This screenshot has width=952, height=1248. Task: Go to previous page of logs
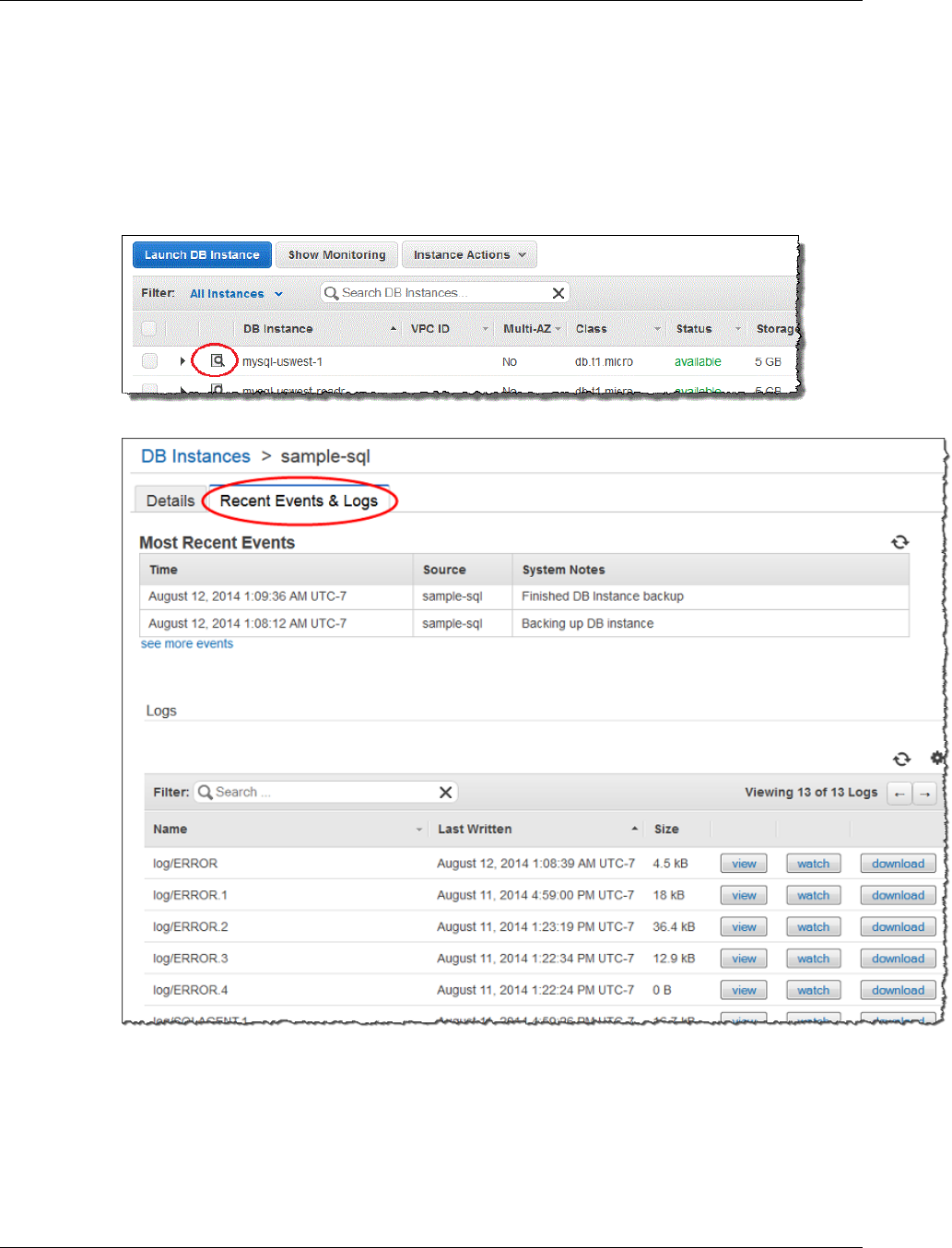[x=899, y=793]
